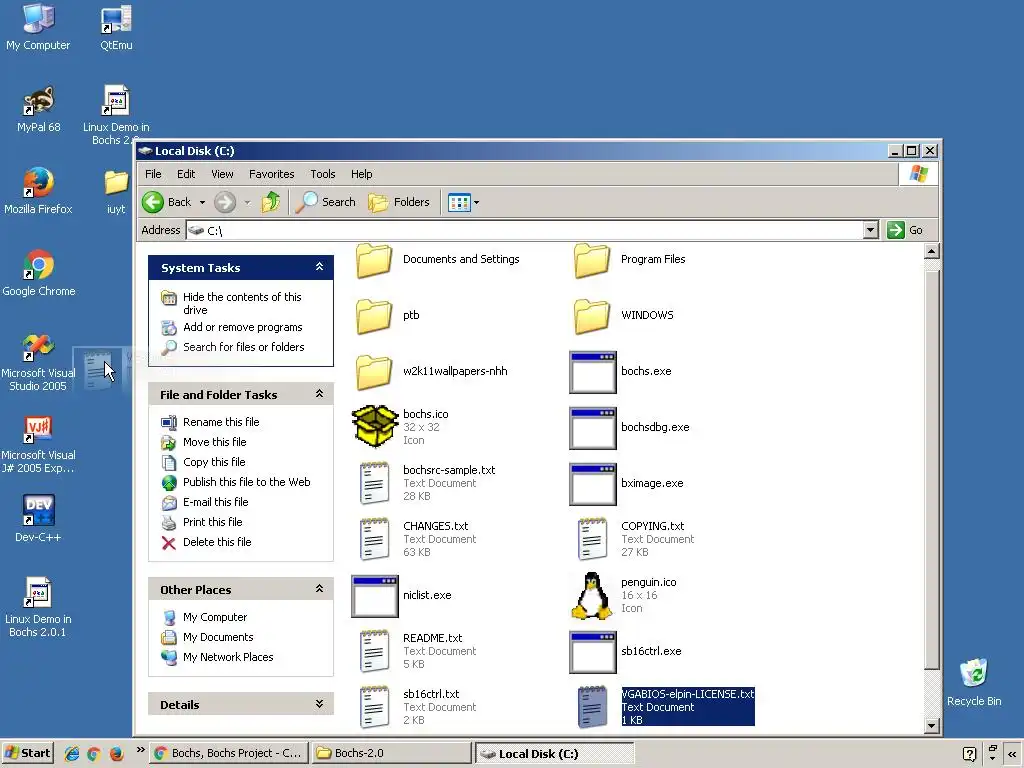Select the bochsdbg.exe file icon
Viewport: 1024px width, 768px height.
(593, 428)
